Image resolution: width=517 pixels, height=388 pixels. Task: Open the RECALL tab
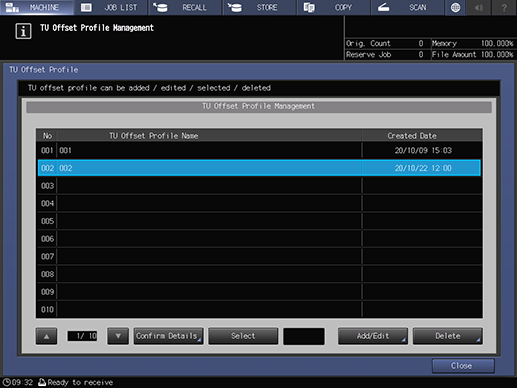tap(185, 7)
